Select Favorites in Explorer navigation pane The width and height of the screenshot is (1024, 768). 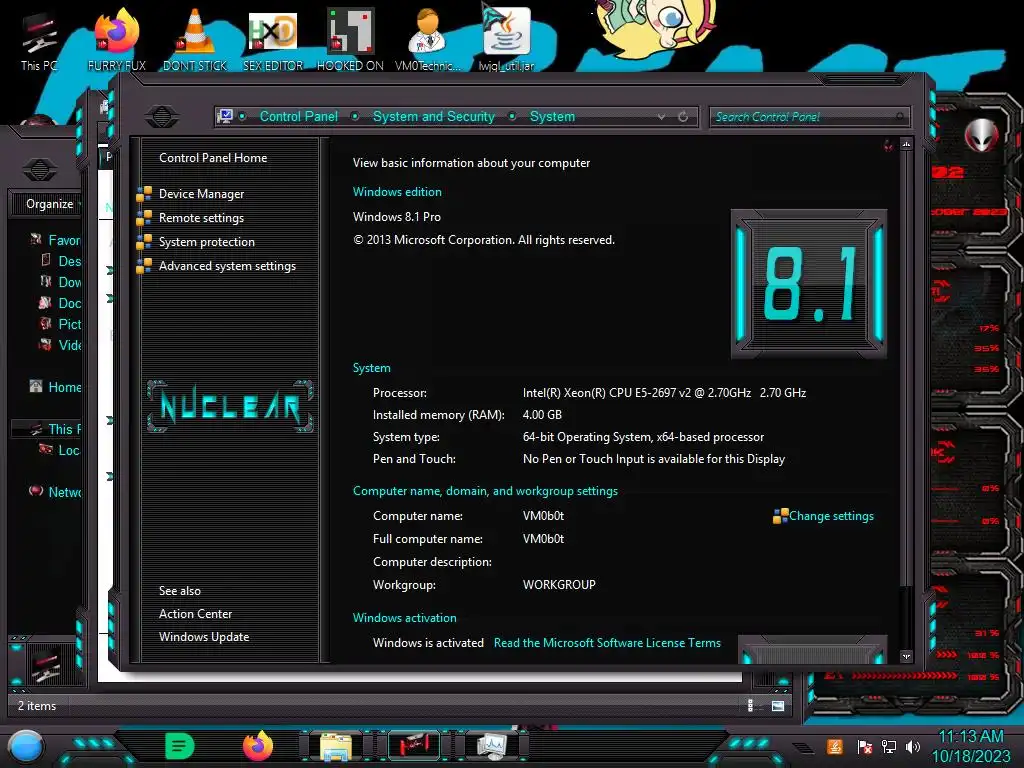click(x=57, y=240)
